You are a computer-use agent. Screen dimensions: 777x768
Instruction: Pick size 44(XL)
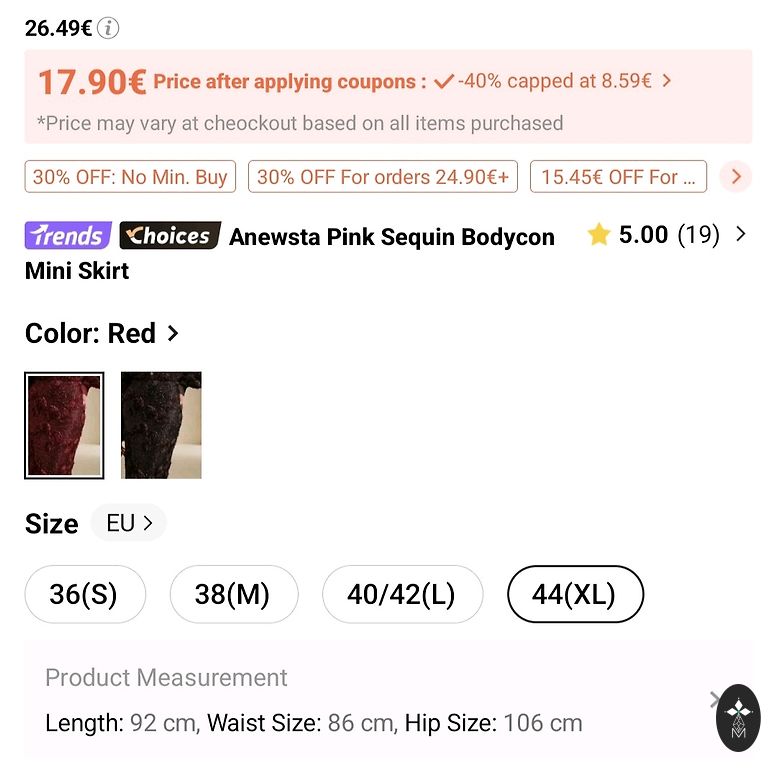tap(575, 594)
